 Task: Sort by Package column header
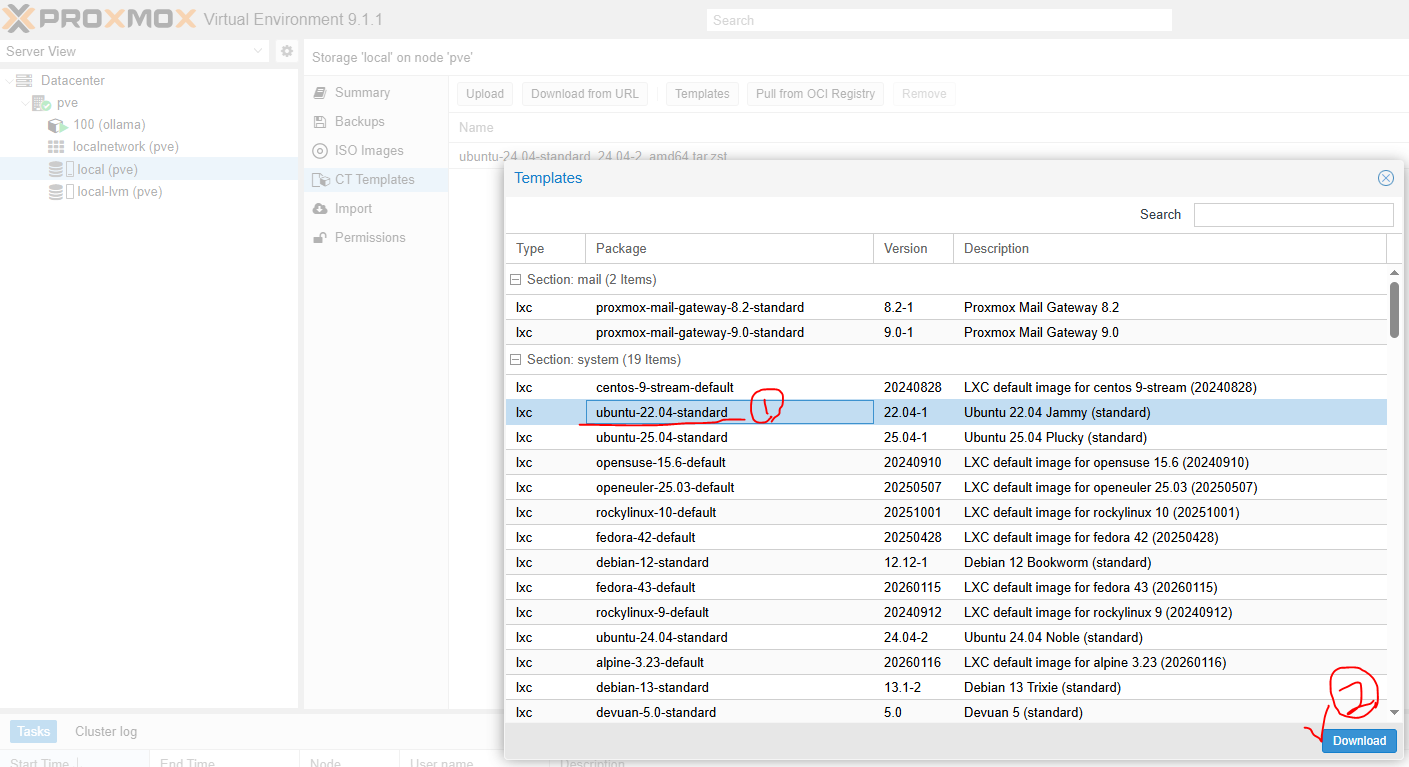click(729, 248)
